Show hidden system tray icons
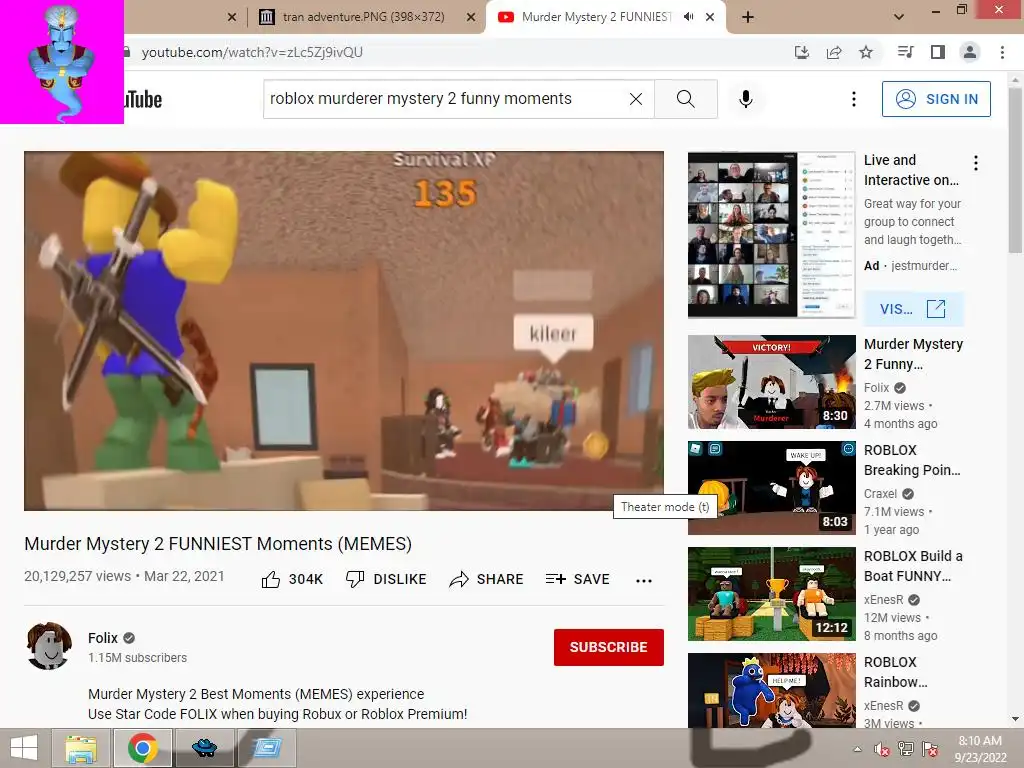 pos(857,749)
